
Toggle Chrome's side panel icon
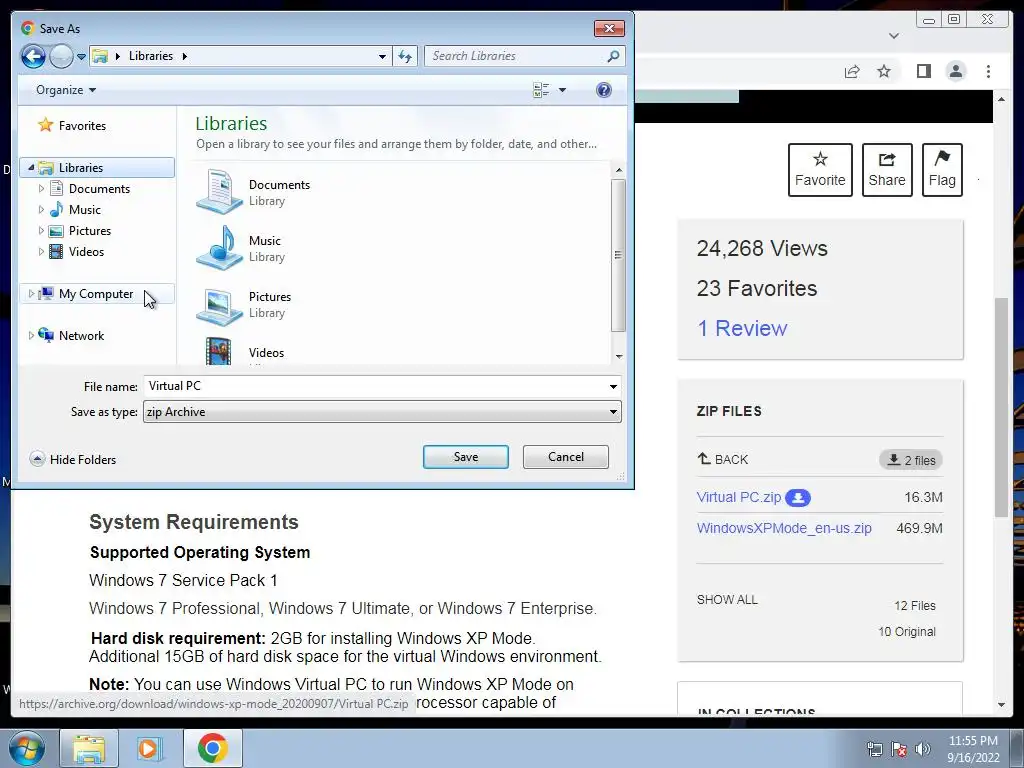tap(923, 71)
